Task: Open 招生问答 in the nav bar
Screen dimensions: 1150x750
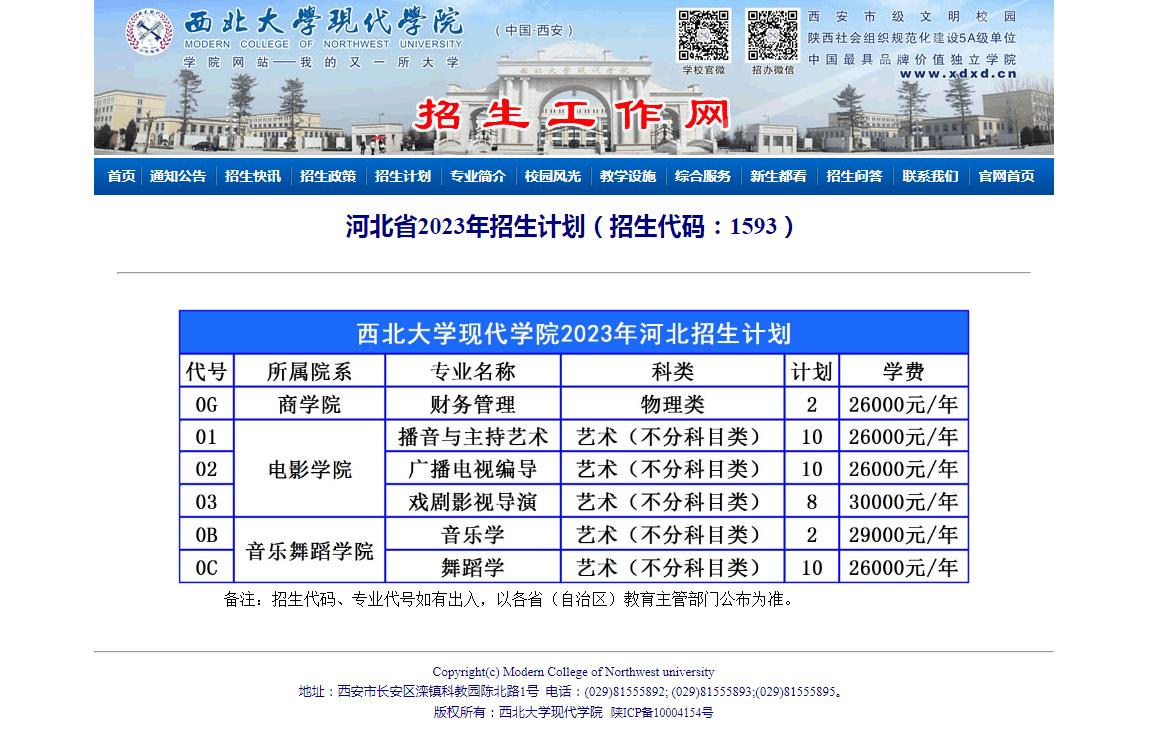Action: coord(854,176)
